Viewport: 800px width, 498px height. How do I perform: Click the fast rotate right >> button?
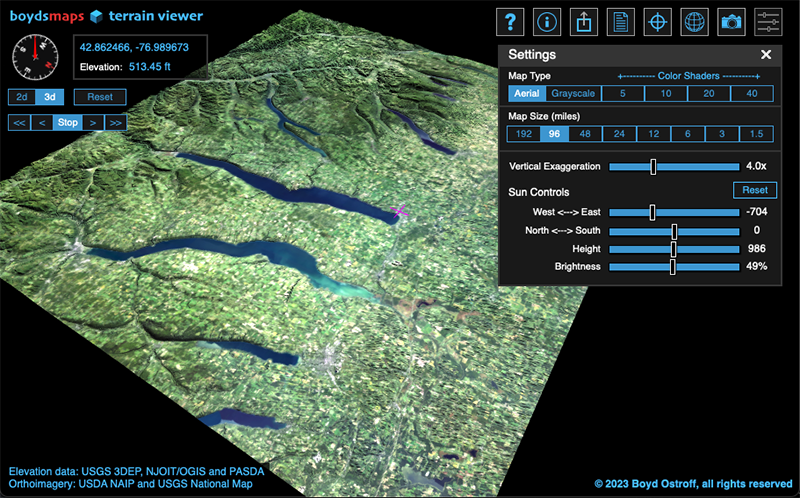click(116, 122)
